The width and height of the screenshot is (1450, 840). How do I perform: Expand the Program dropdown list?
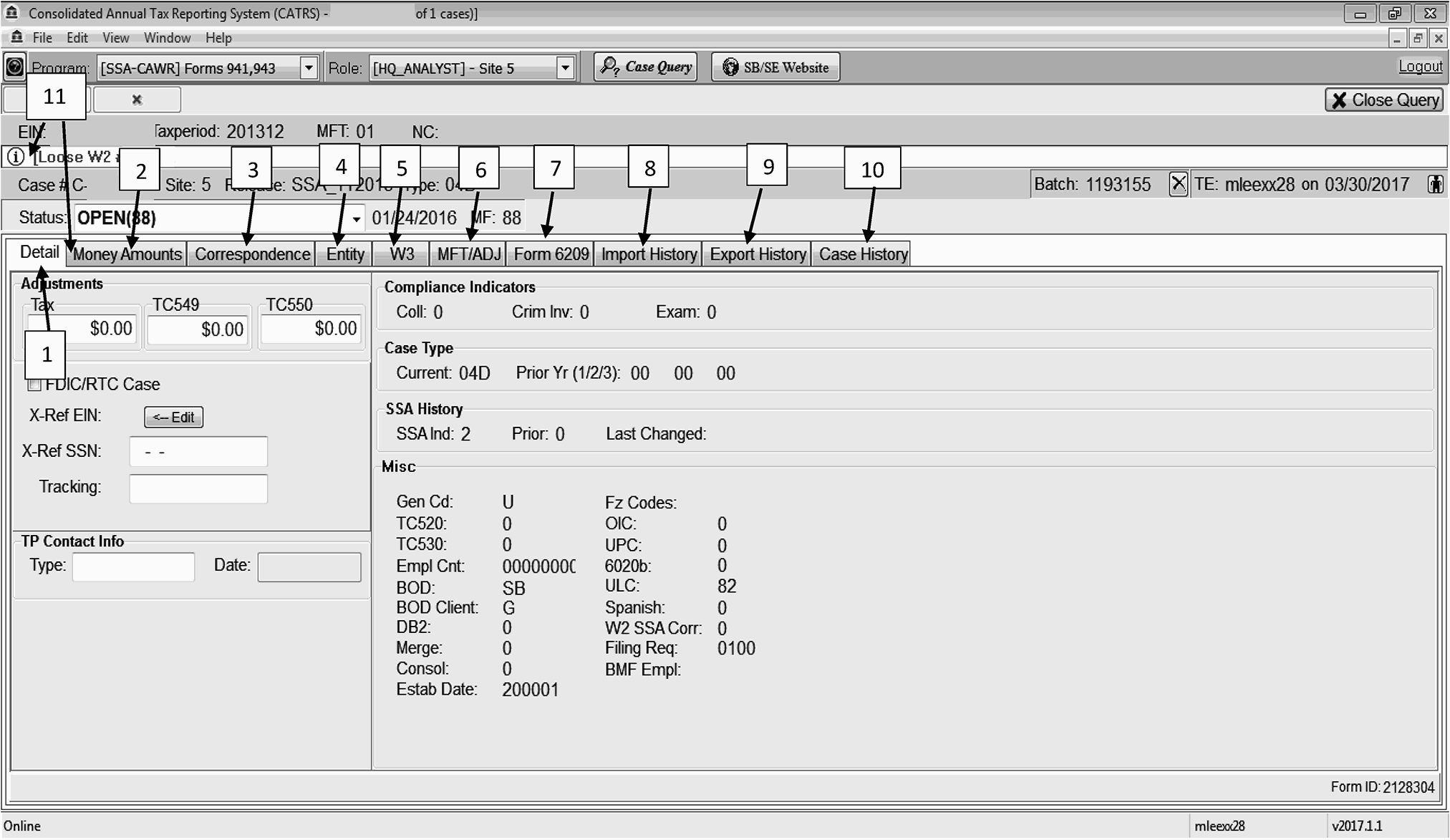[309, 68]
